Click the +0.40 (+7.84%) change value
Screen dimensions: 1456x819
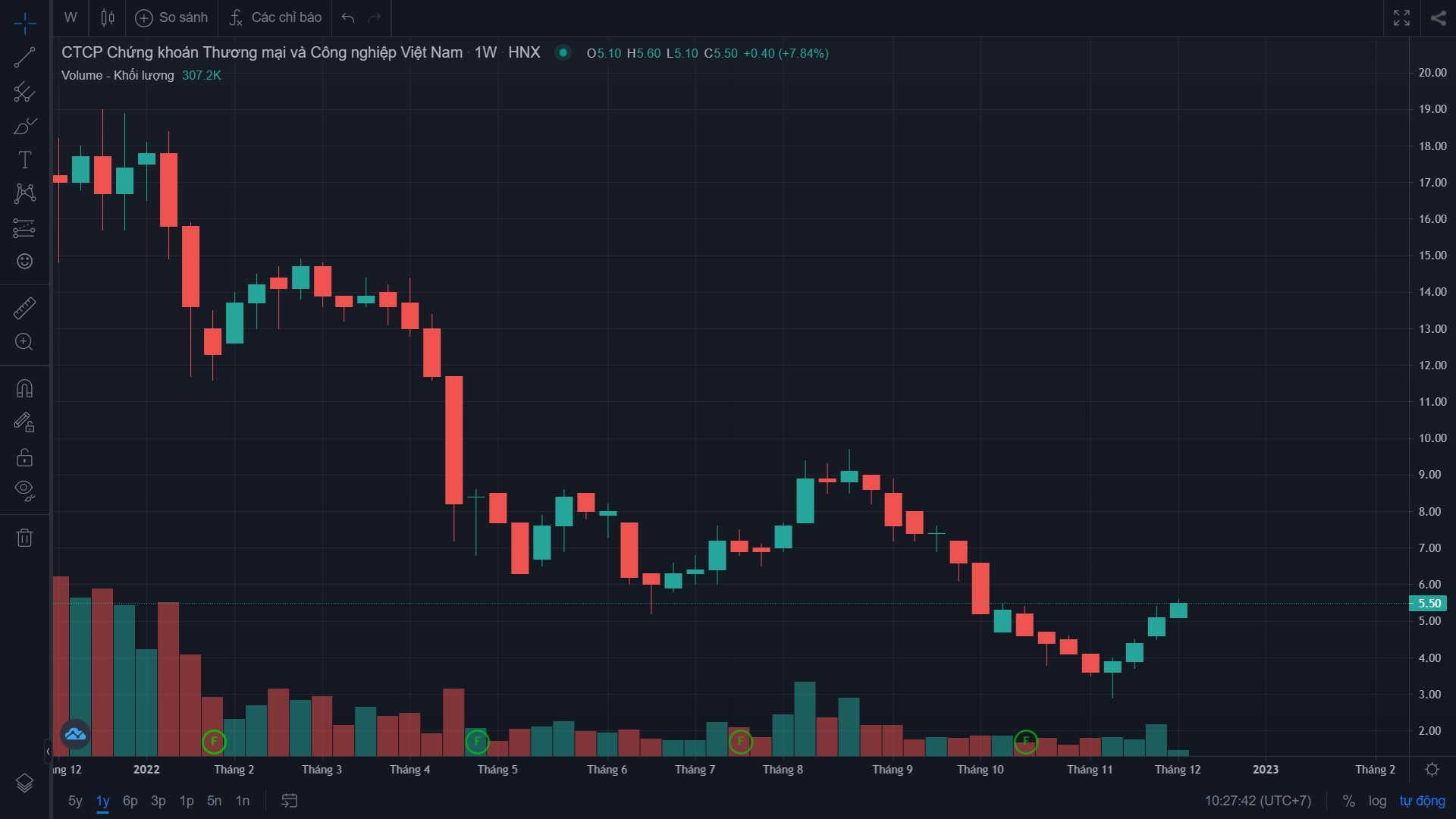pos(786,53)
